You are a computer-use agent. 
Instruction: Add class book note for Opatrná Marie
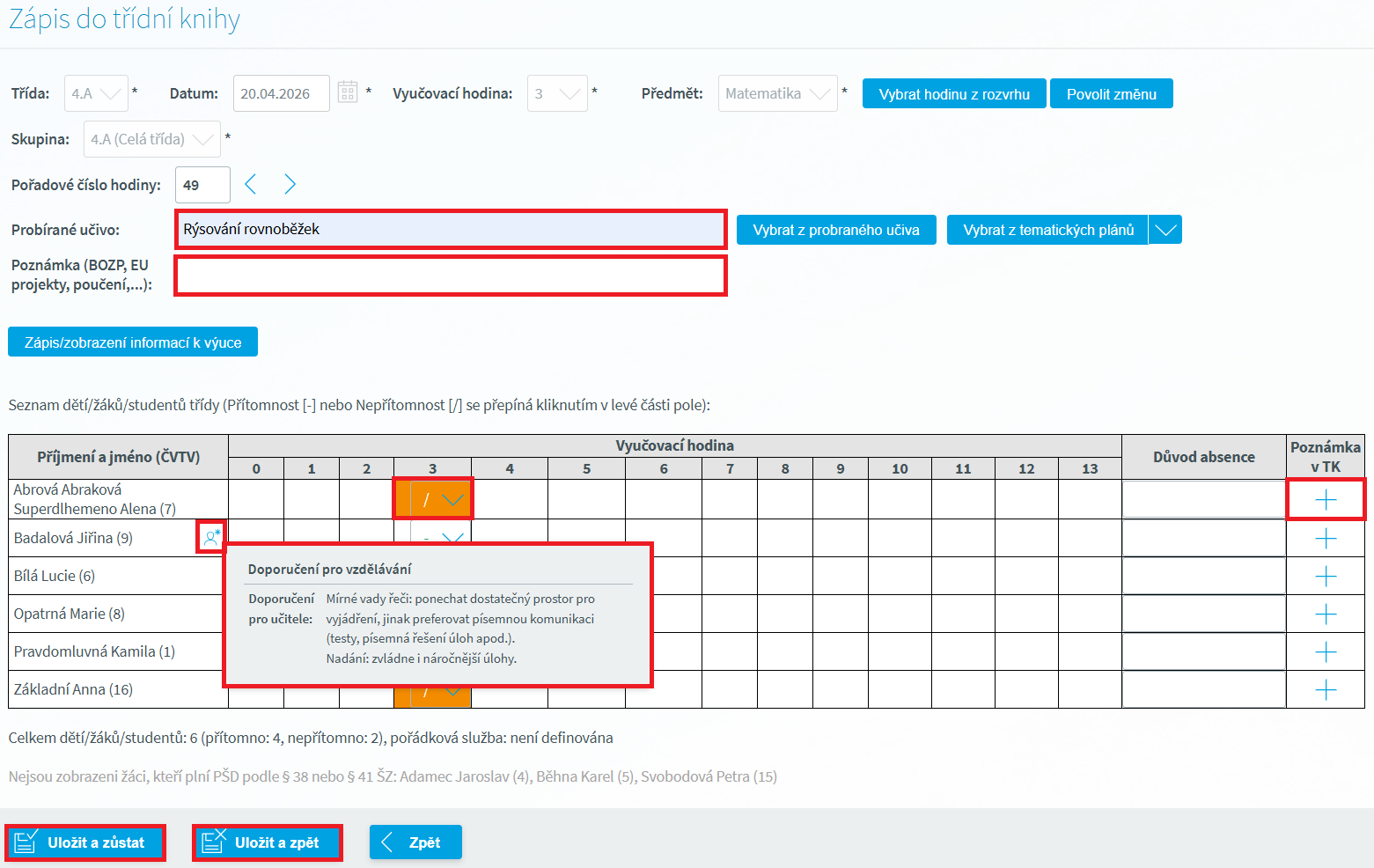coord(1325,614)
